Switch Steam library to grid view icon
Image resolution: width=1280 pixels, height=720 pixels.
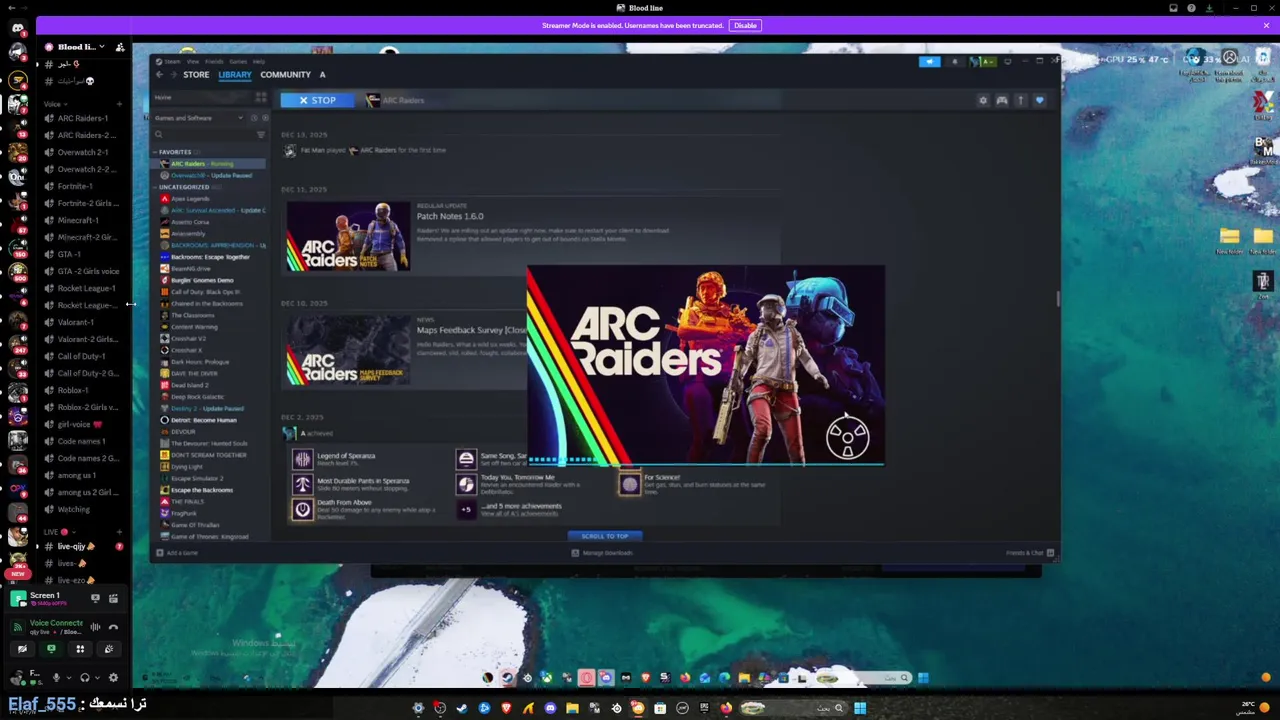pyautogui.click(x=261, y=97)
